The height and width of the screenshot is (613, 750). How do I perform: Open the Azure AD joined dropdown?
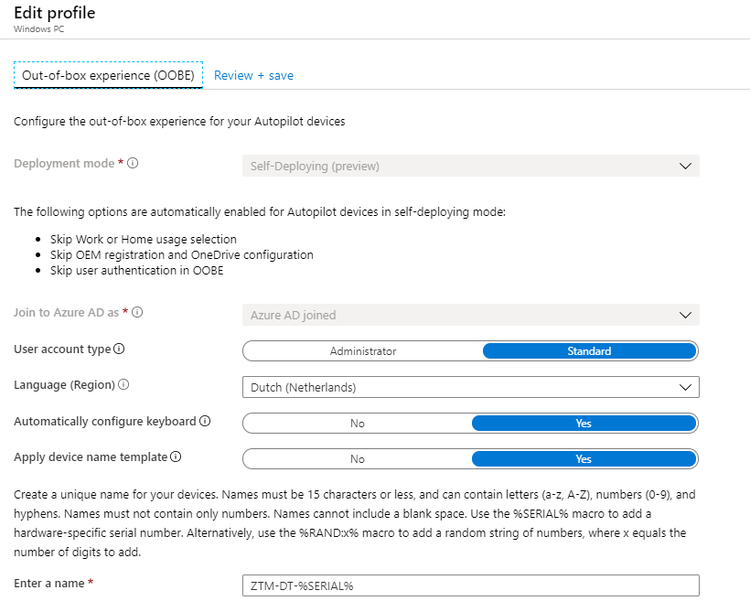pos(470,315)
